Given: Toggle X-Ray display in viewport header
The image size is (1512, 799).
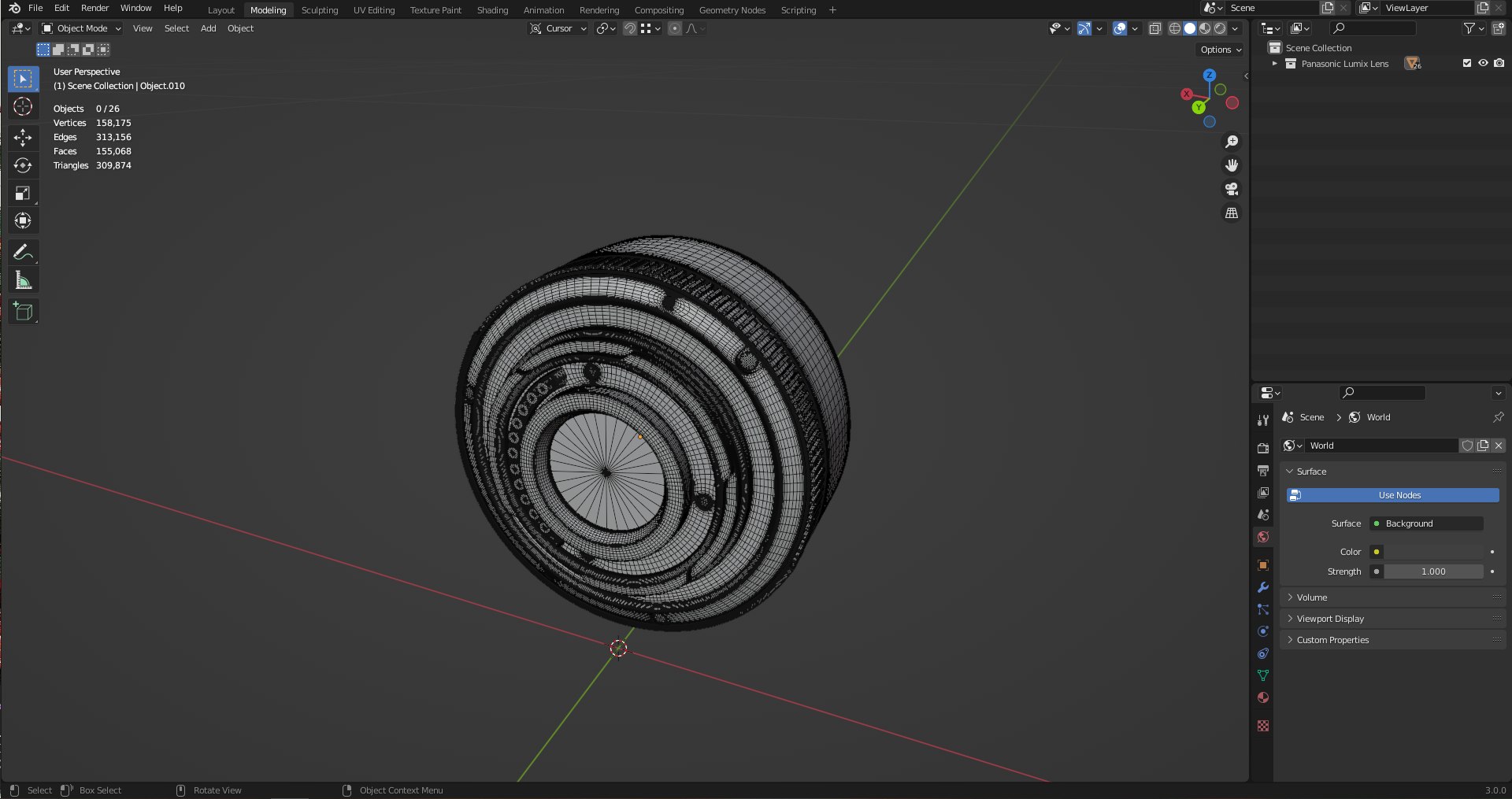Looking at the screenshot, I should click(x=1155, y=28).
